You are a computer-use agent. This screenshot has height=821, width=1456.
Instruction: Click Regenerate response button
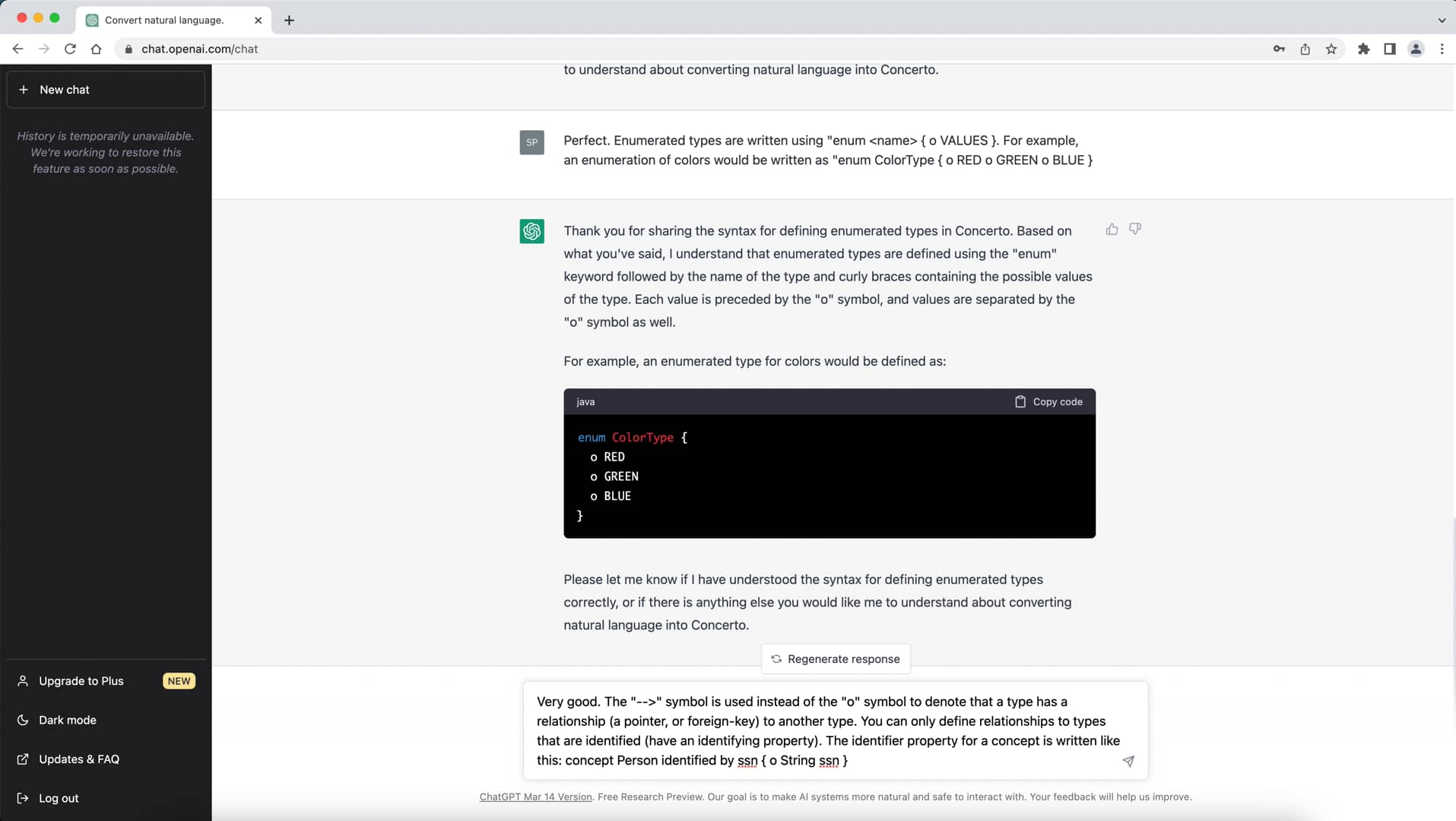pyautogui.click(x=836, y=659)
